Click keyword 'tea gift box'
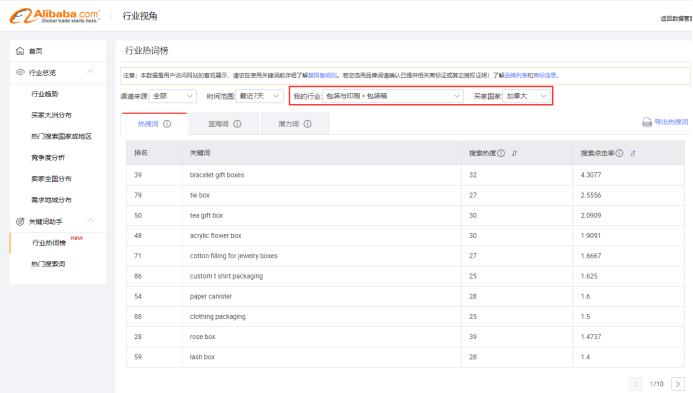 click(206, 216)
